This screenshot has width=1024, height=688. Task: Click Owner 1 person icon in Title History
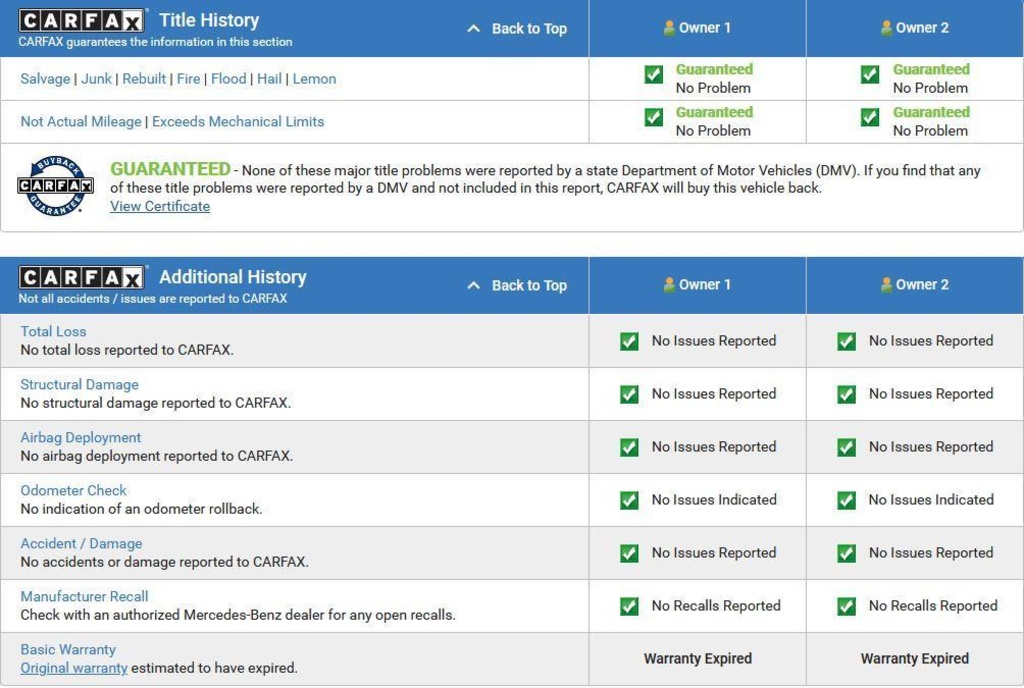tap(669, 28)
